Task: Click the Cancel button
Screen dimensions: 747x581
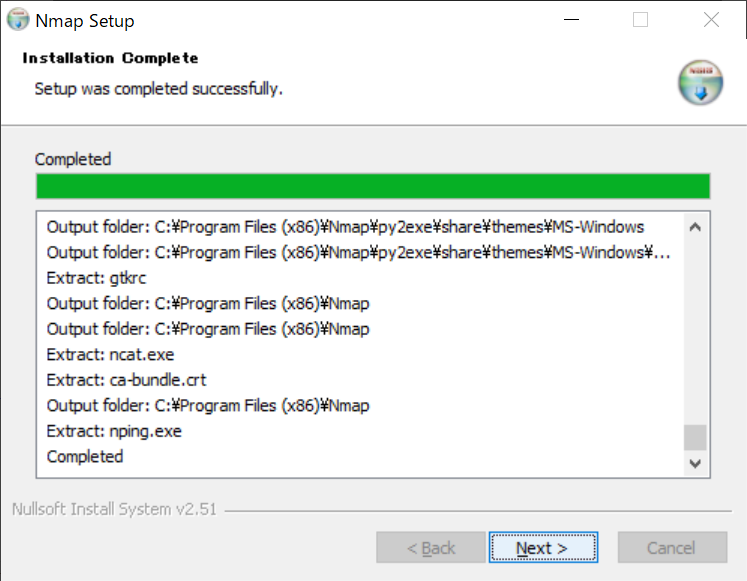Action: 671,548
